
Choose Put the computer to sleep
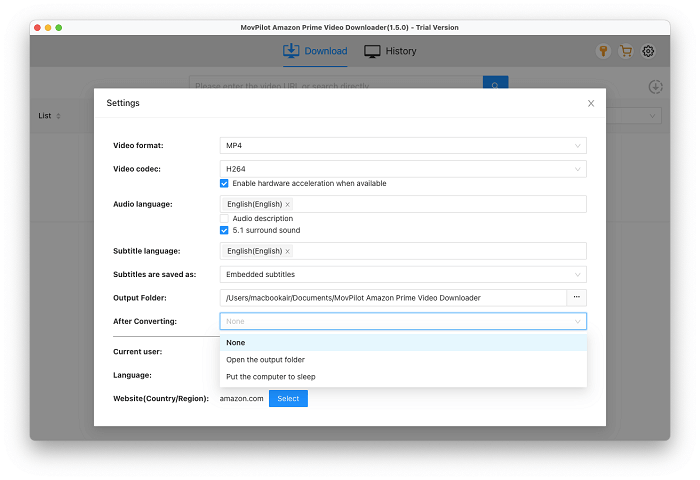(403, 377)
